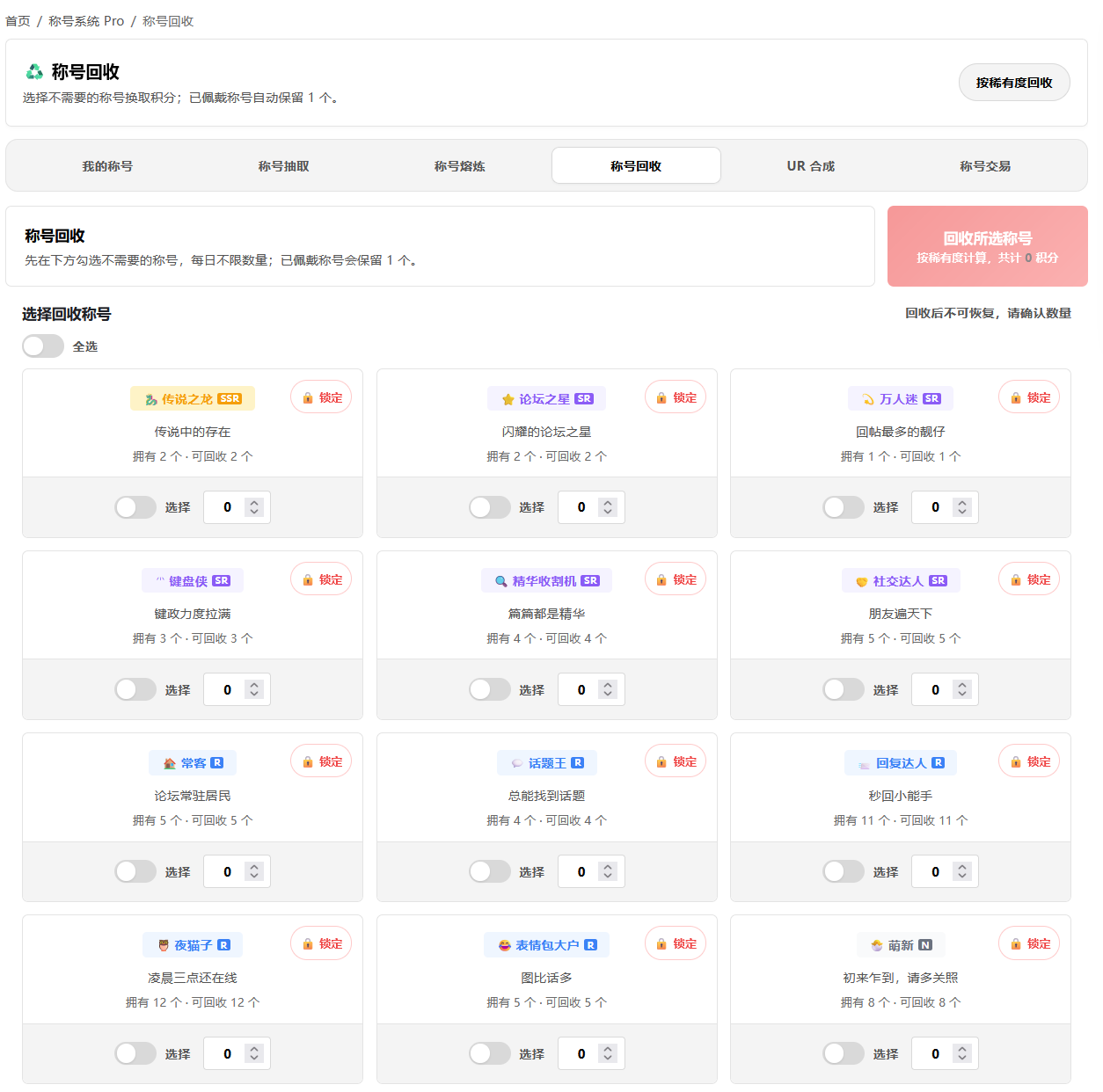Viewport: 1103px width, 1092px height.
Task: Lock the 社交达人 title
Action: tap(1029, 579)
